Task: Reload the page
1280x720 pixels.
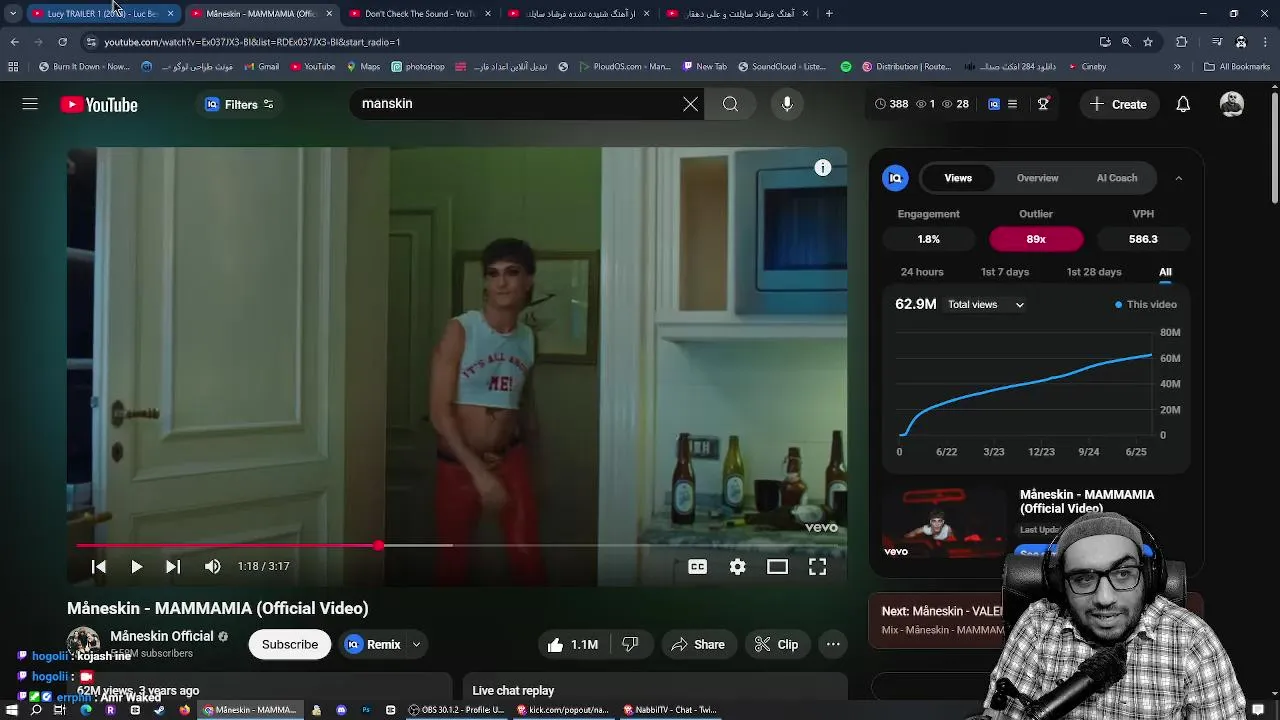Action: point(62,42)
